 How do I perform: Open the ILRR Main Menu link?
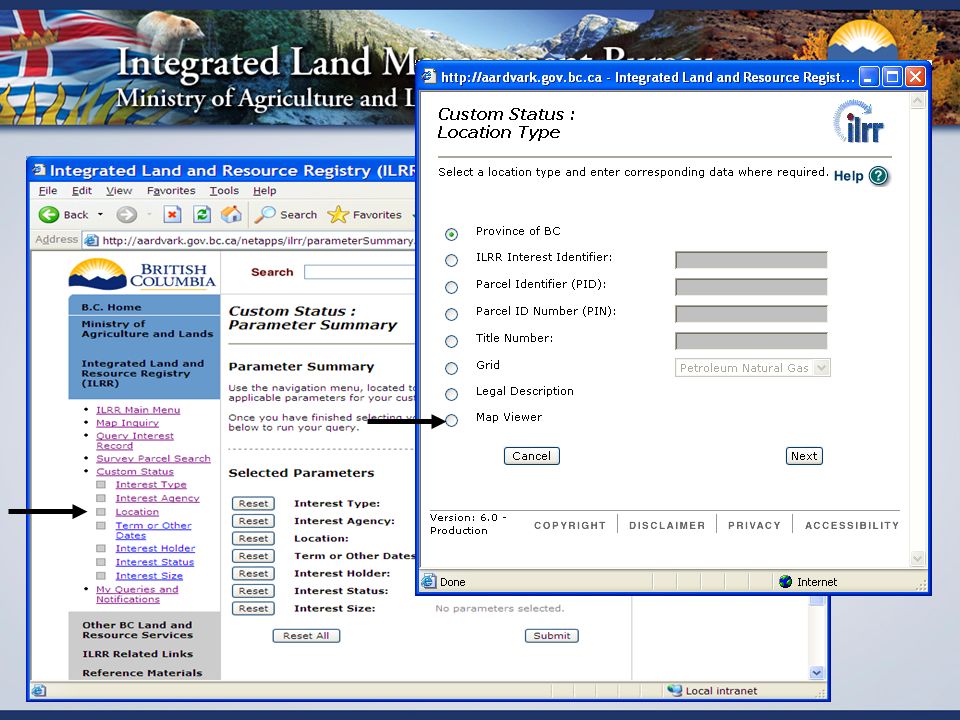pos(138,410)
